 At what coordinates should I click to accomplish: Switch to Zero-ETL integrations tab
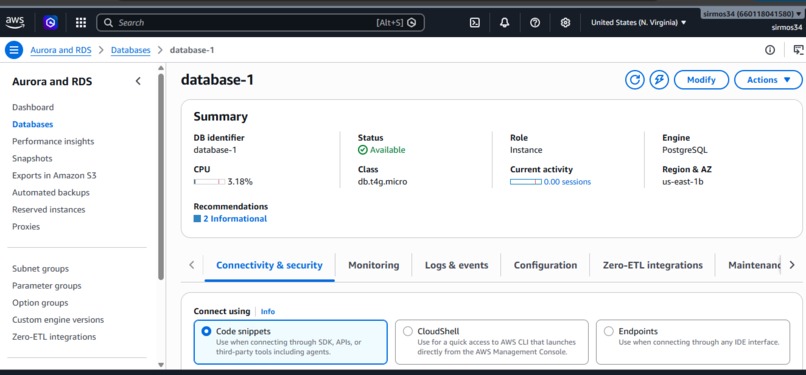[653, 266]
